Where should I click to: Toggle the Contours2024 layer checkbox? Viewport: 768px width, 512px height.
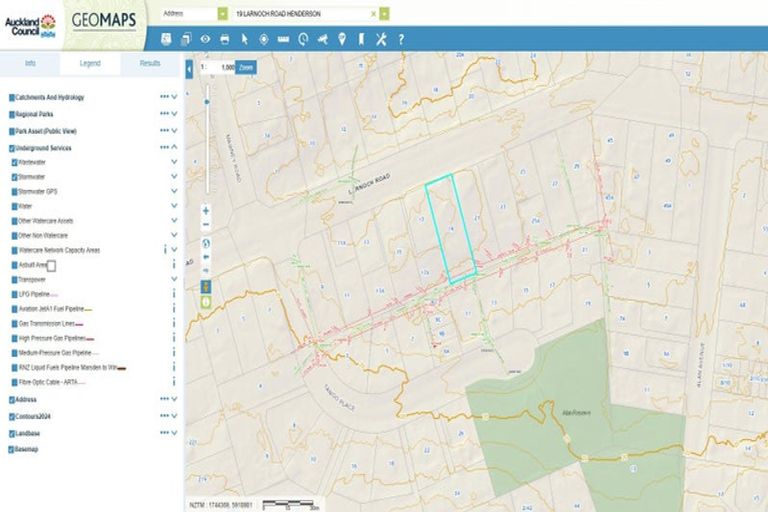(12, 415)
